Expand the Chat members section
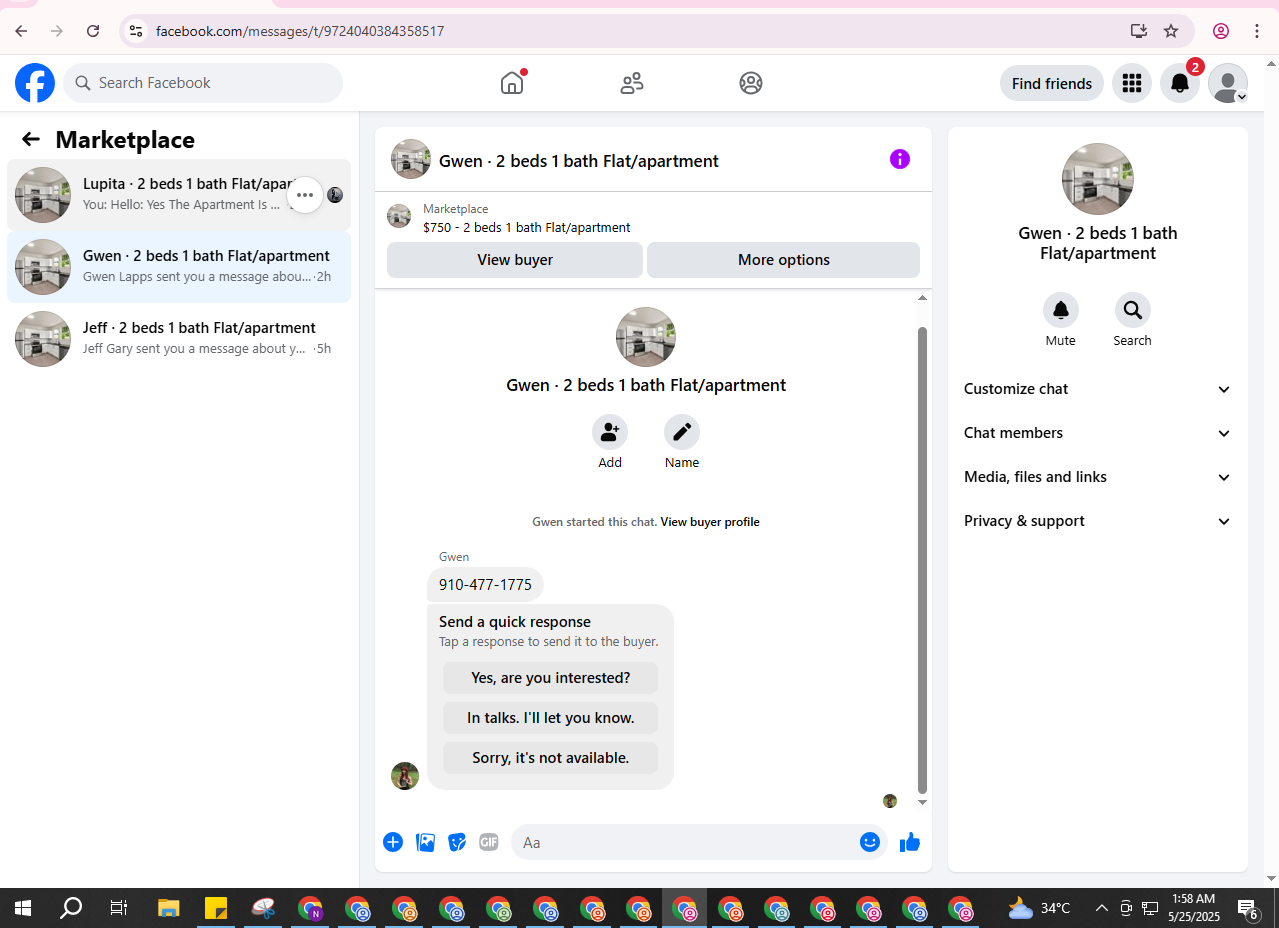 pos(1098,433)
